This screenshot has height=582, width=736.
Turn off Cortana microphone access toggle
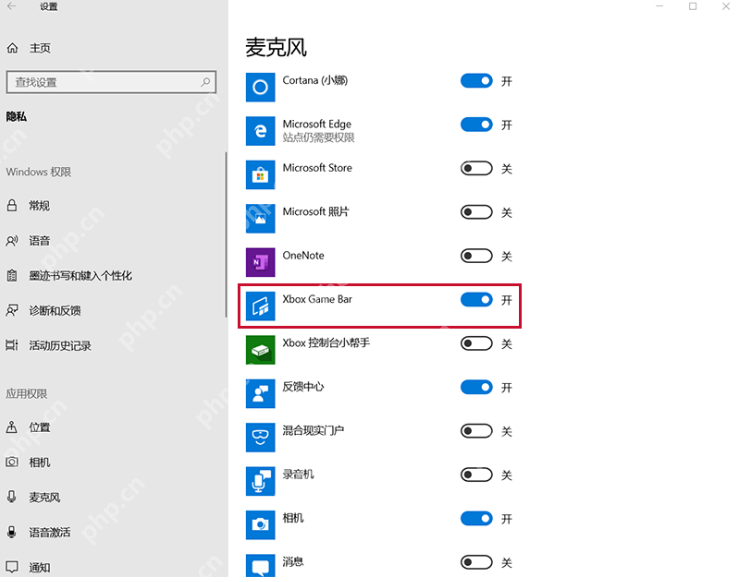476,81
